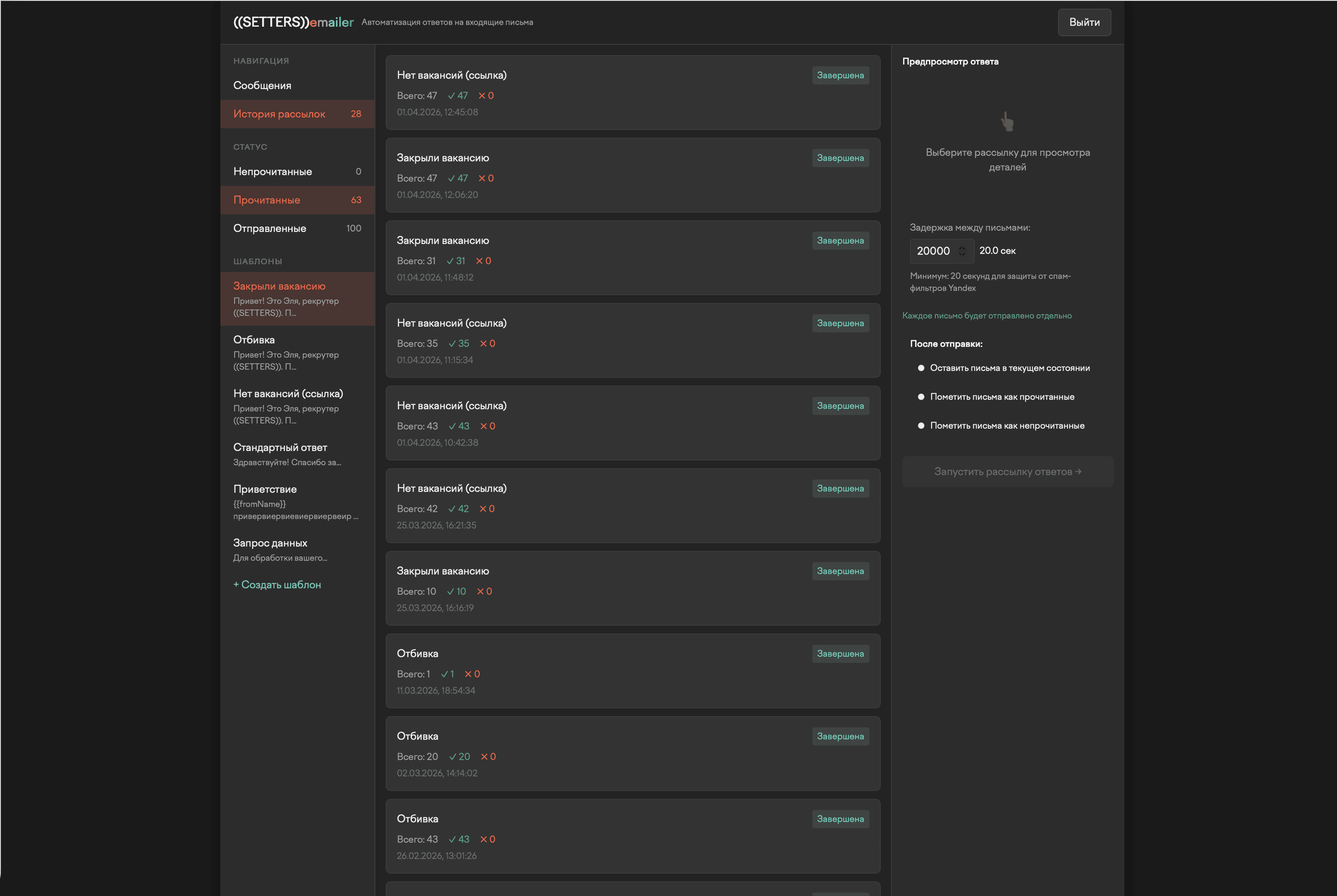Filter messages by 'Непрочитанные' status
Screen dimensions: 1337x896
272,171
